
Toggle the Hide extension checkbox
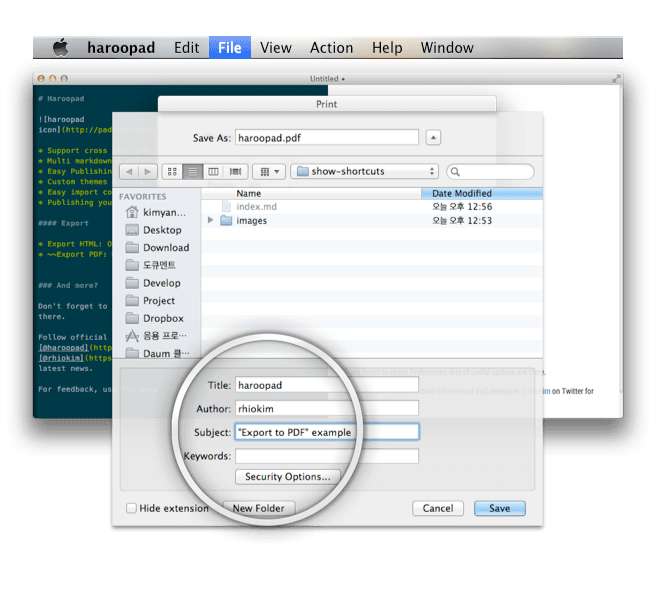(x=131, y=508)
